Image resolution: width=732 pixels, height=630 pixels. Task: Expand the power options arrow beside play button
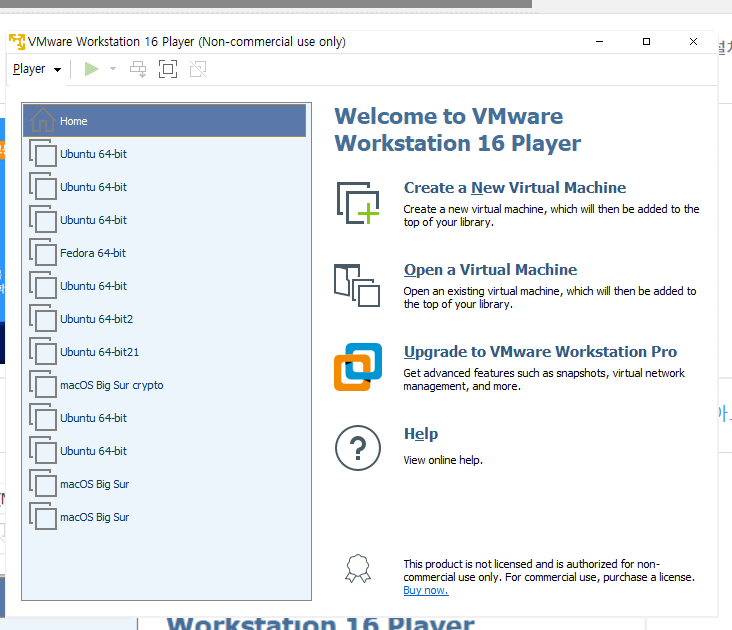113,69
